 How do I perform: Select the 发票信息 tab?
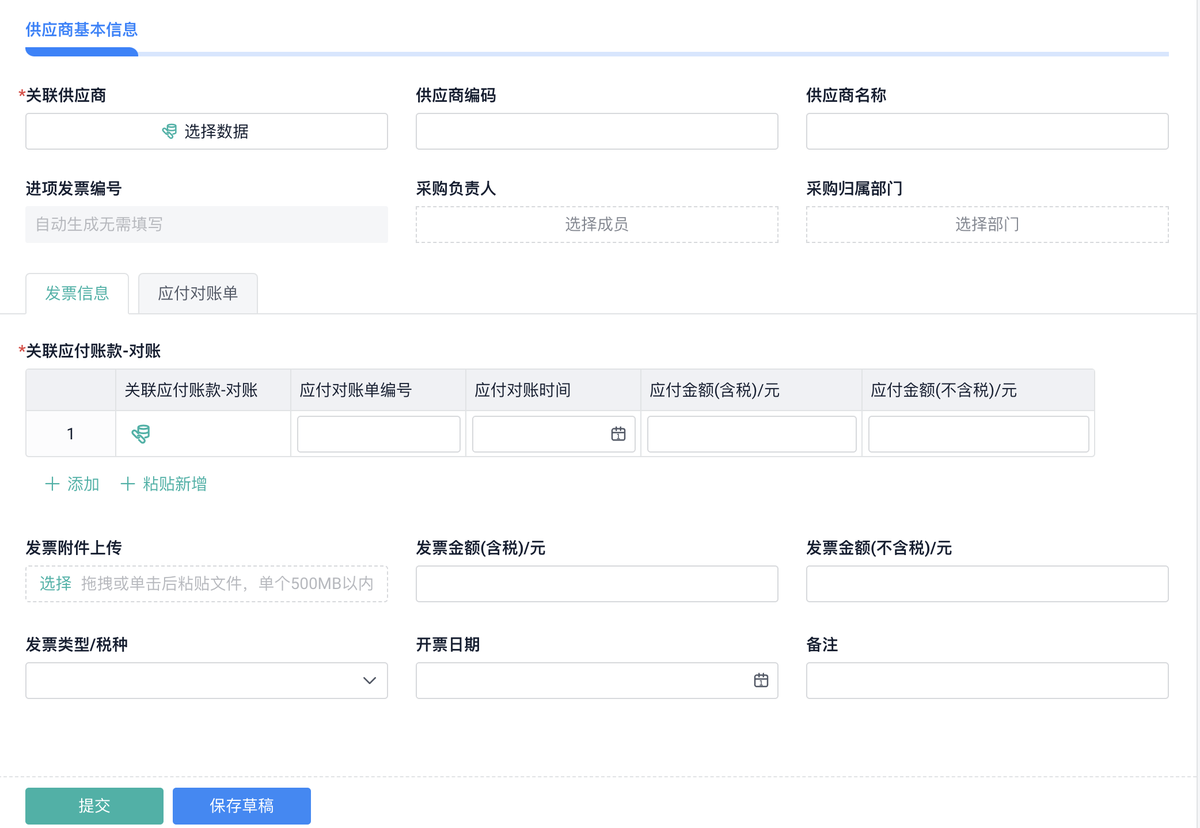[x=77, y=294]
